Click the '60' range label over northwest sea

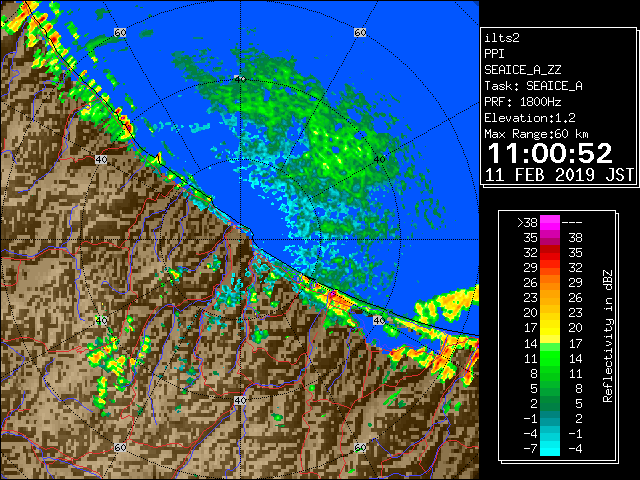tap(120, 33)
